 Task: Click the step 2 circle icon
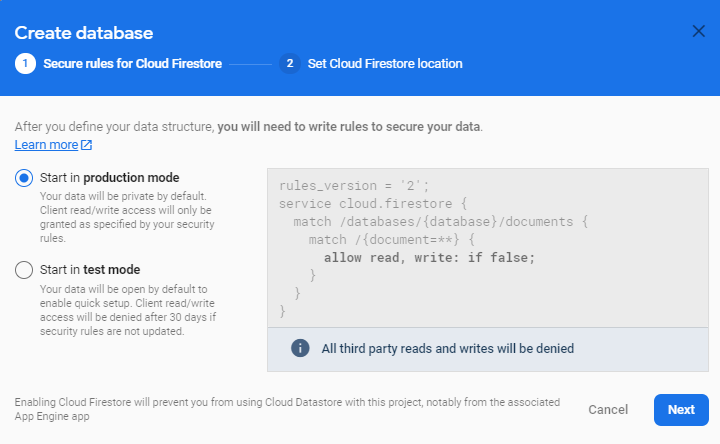click(x=290, y=63)
